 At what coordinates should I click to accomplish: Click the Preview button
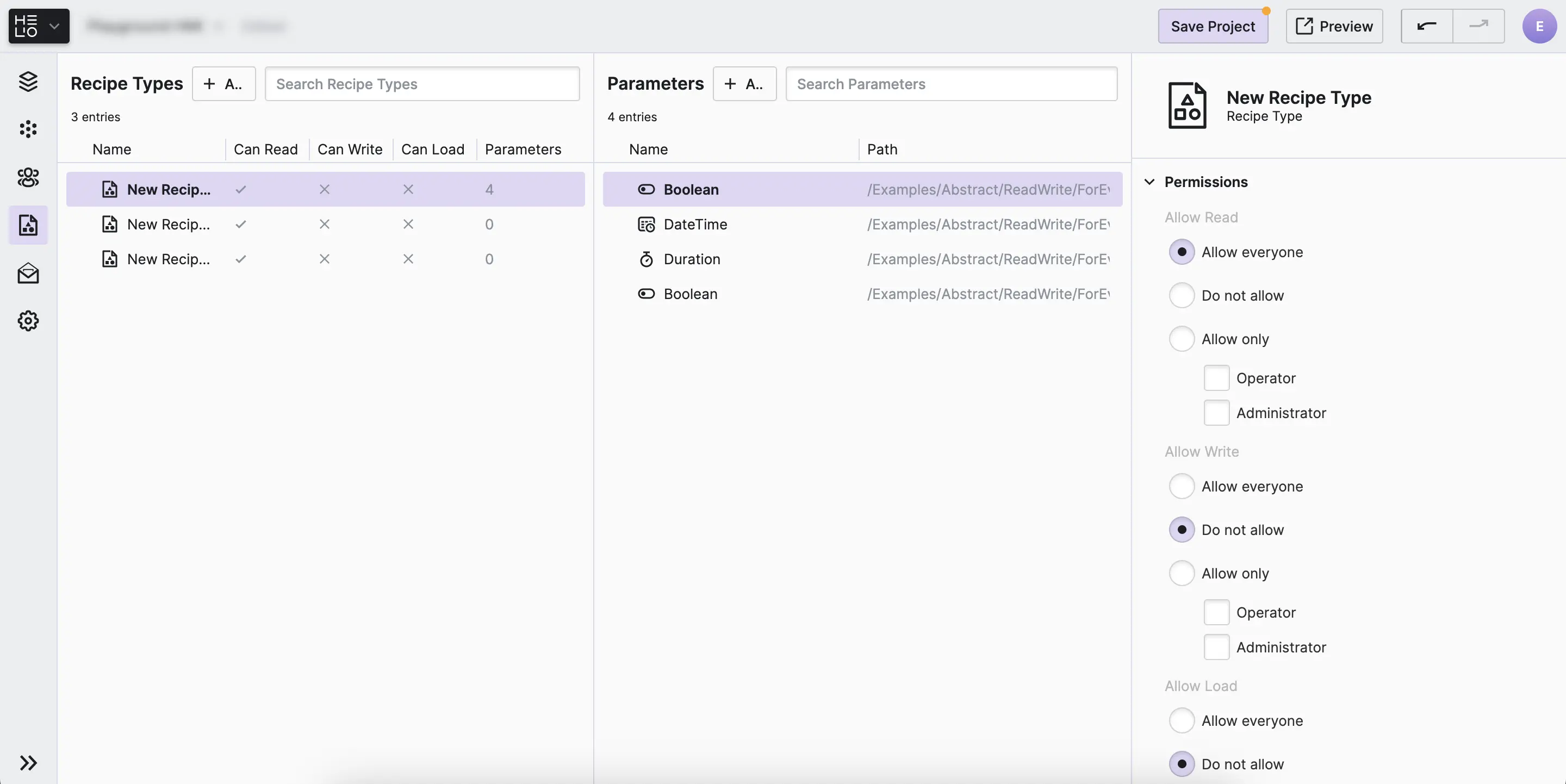1334,26
